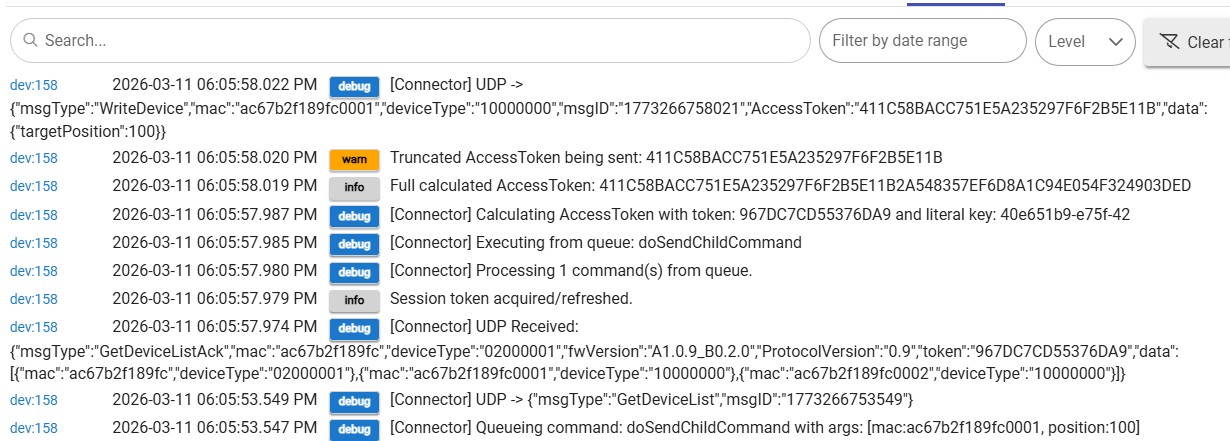Expand the chevron arrow in Level selector
Viewport: 1230px width, 441px height.
tap(1115, 42)
